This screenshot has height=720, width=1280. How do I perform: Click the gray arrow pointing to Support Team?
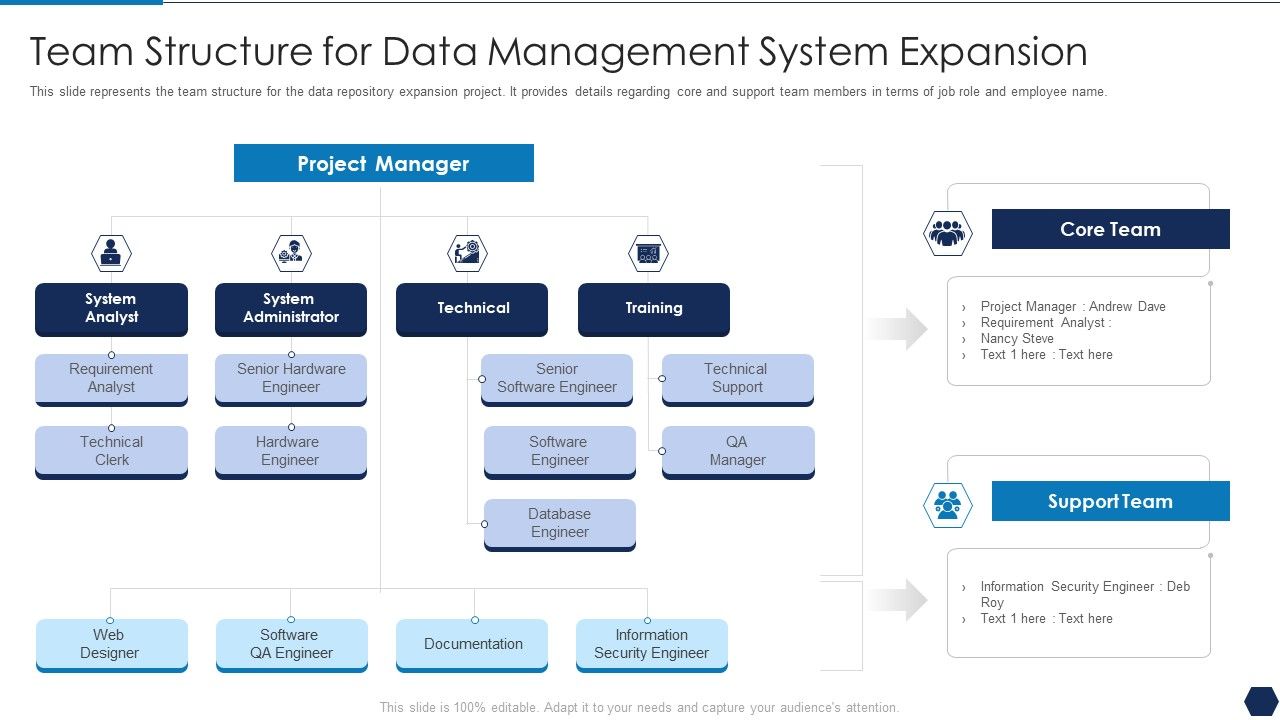tap(897, 600)
